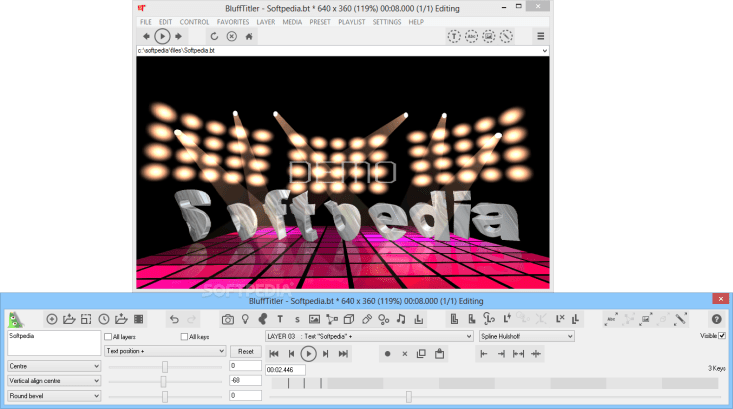Open the hamburger menu in main window
Viewport: 733px width, 409px height.
click(x=540, y=36)
